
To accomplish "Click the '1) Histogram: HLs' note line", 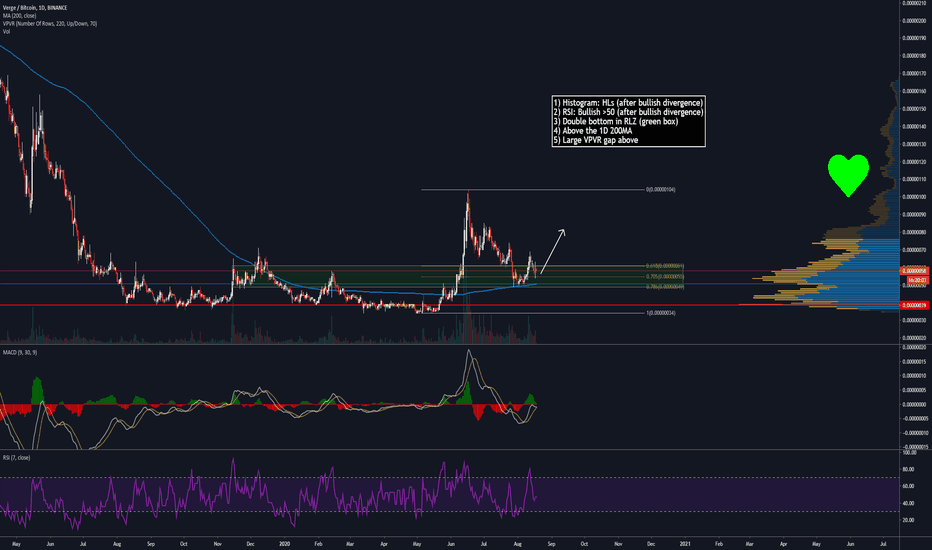I will (628, 103).
